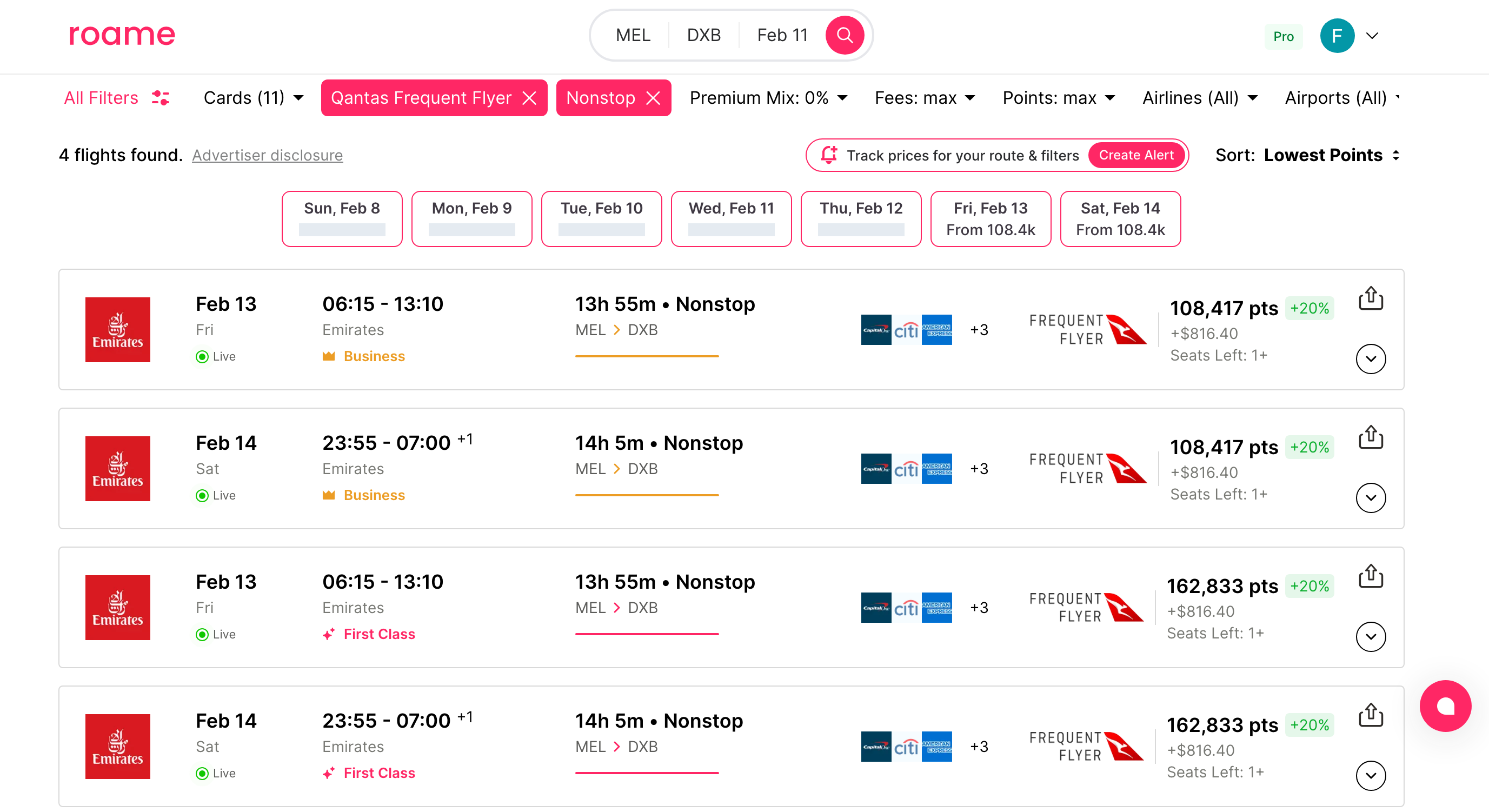Select the Fri, Feb 13 date tab
Screen dimensions: 1489x812
990,218
